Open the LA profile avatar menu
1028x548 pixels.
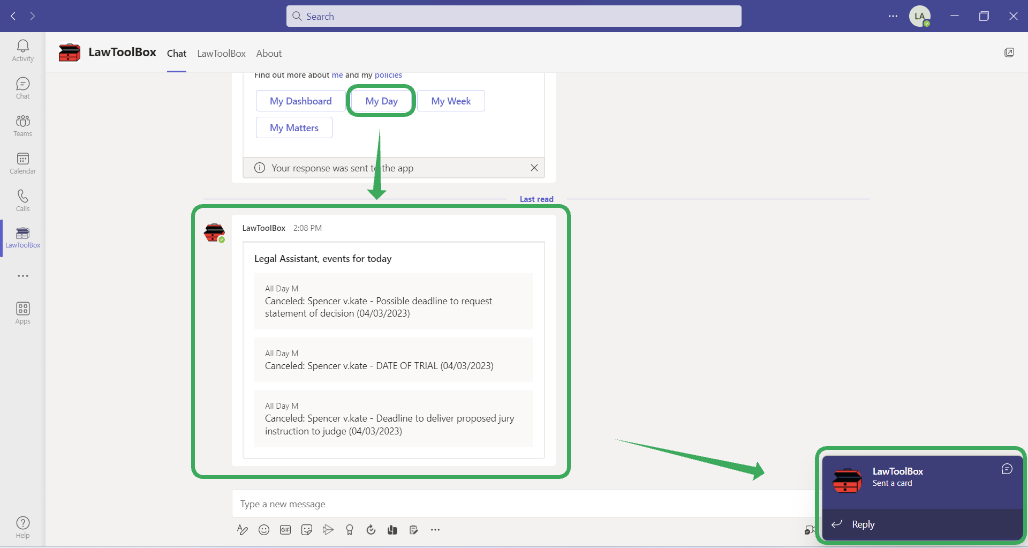[919, 16]
